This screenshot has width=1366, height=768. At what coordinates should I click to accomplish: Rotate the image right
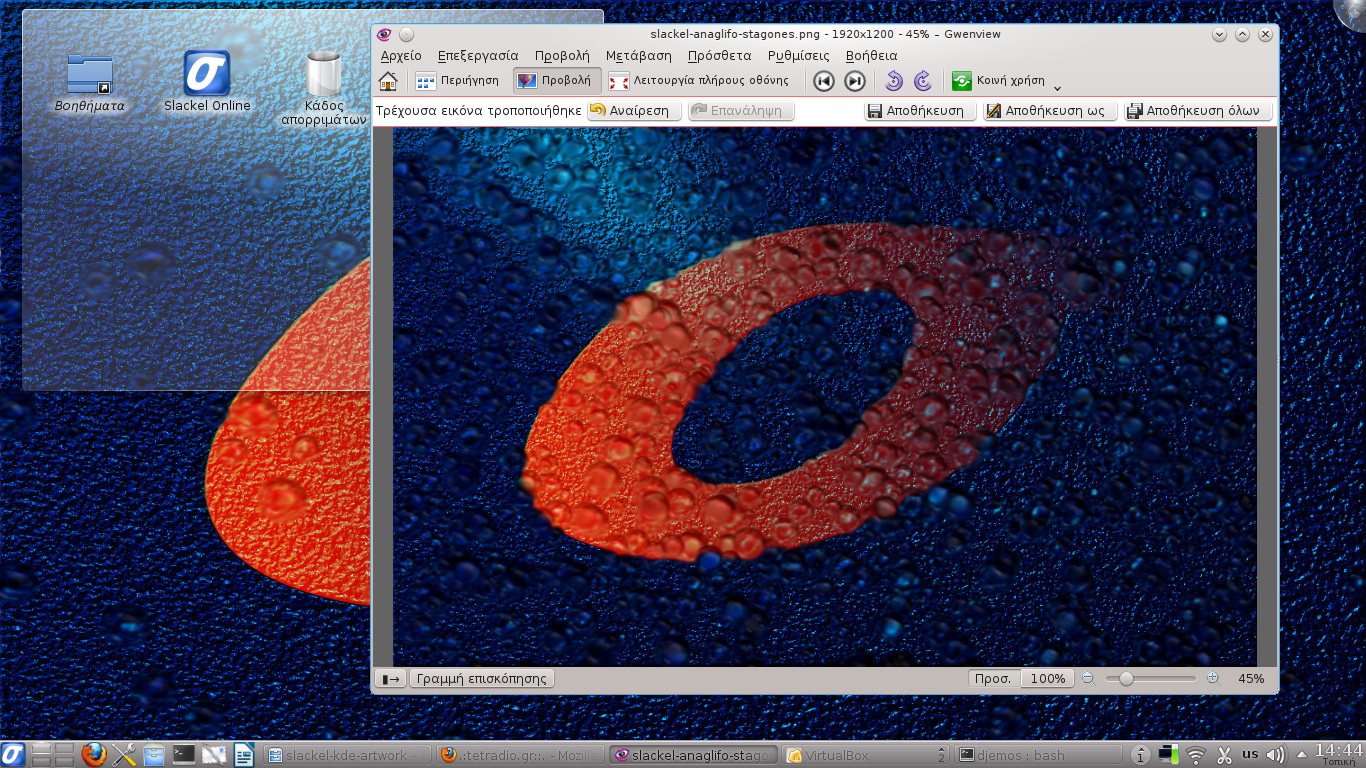pos(923,81)
